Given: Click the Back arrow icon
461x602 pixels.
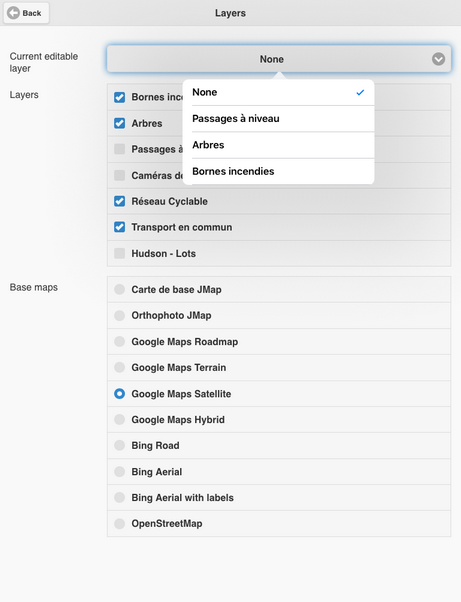Looking at the screenshot, I should (x=13, y=13).
